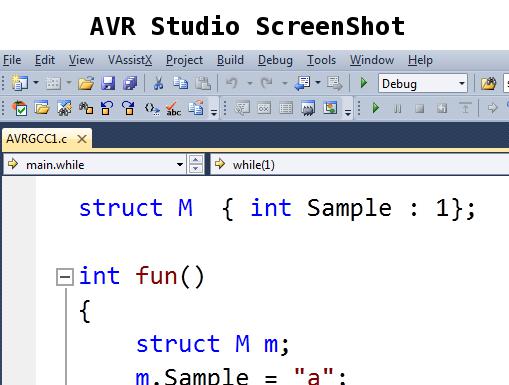509x385 pixels.
Task: Open the Build menu
Action: click(x=230, y=60)
